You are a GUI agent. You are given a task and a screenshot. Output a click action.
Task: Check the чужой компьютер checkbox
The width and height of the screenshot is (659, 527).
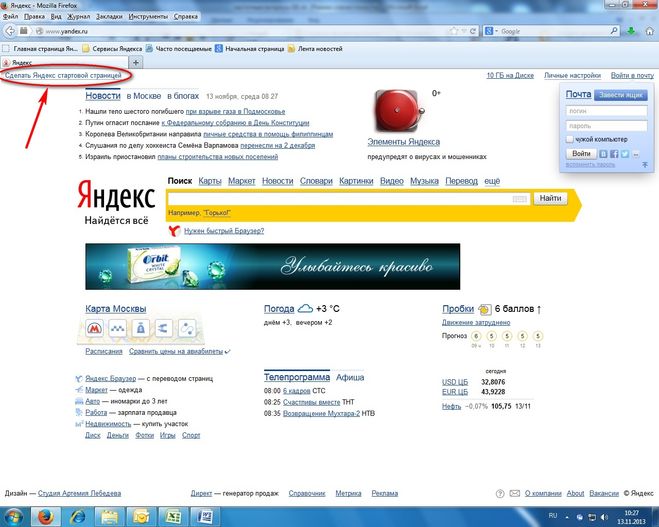569,139
